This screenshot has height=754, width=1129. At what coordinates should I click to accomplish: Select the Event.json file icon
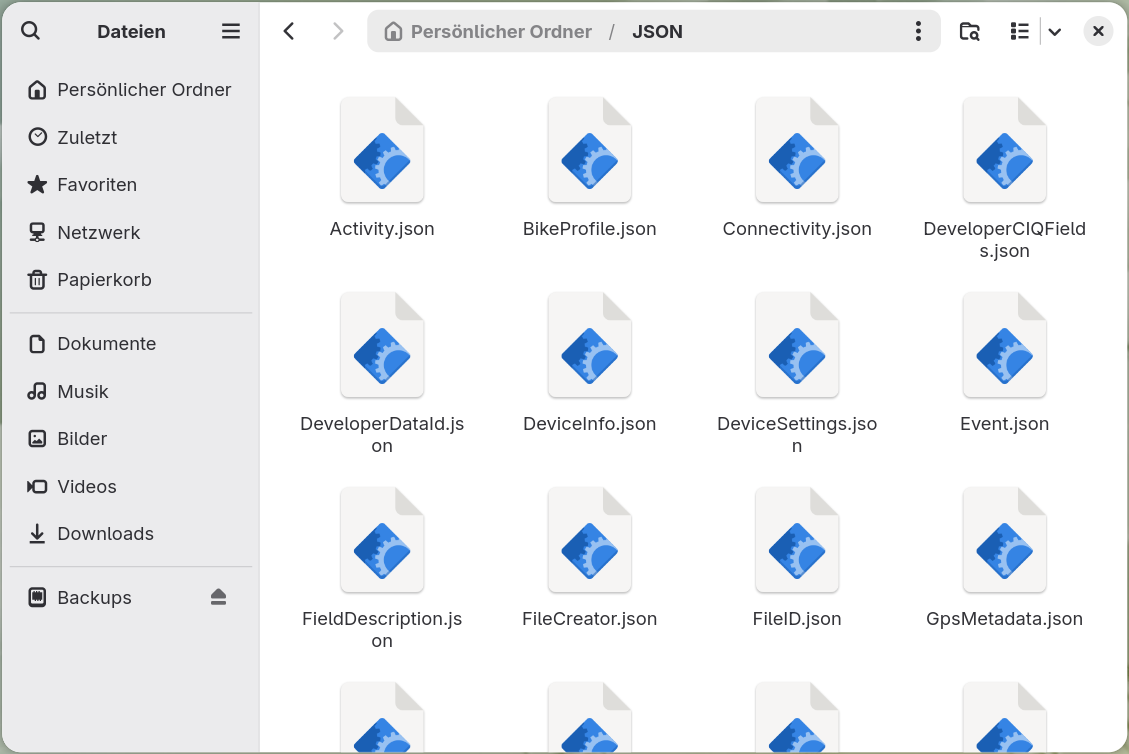1004,345
